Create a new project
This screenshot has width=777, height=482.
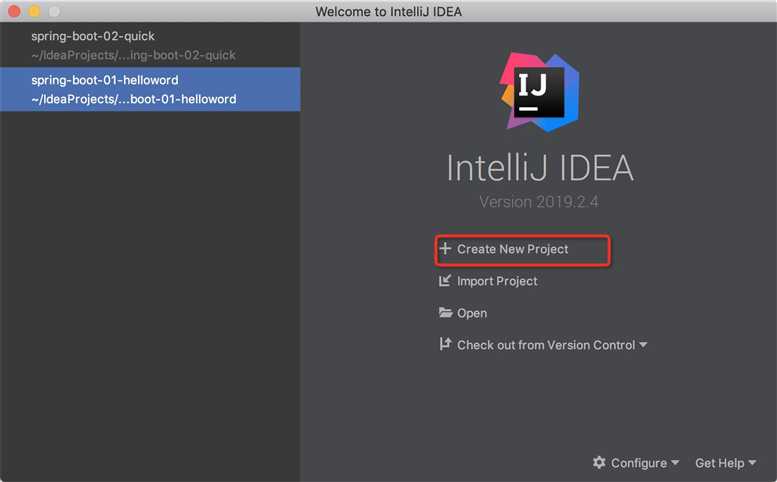pos(512,249)
